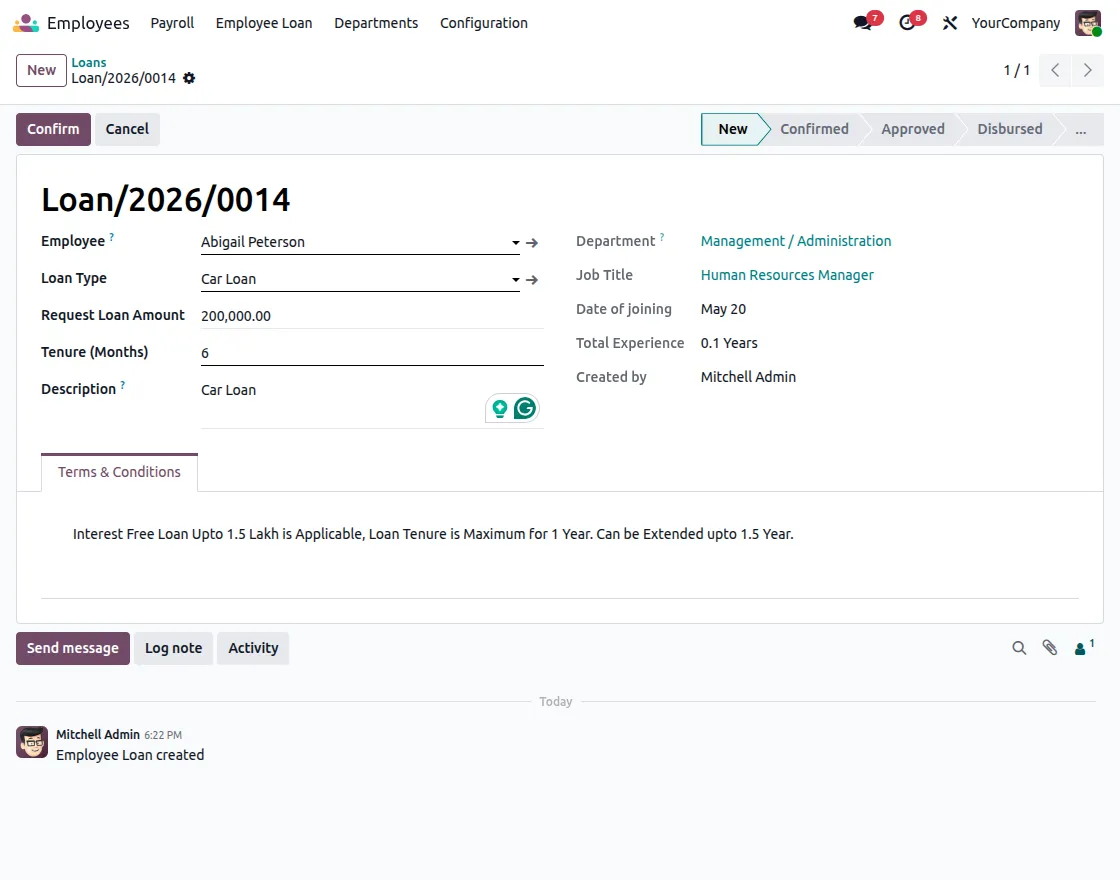Open the Configuration menu

point(484,23)
